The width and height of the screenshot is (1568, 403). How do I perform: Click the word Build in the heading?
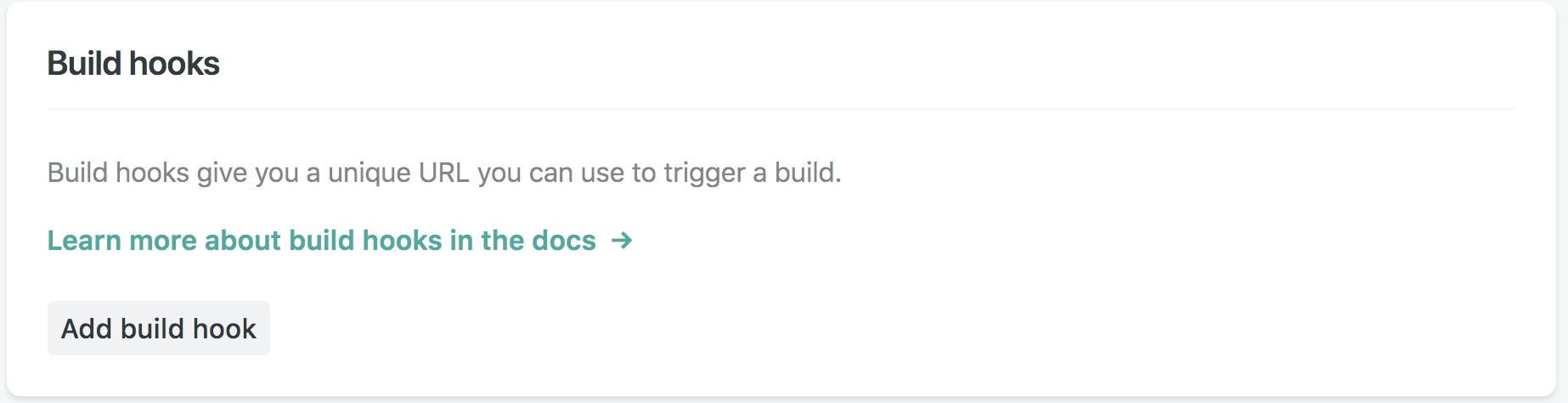84,64
